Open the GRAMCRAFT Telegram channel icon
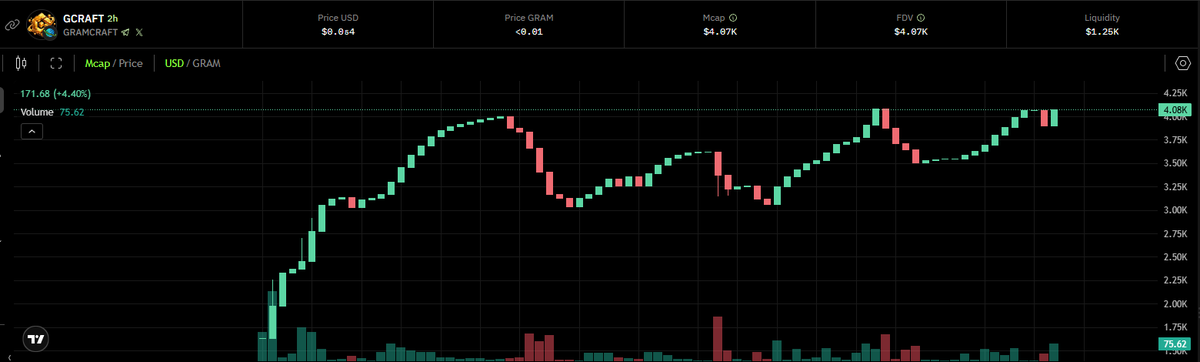This screenshot has height=362, width=1200. (124, 33)
